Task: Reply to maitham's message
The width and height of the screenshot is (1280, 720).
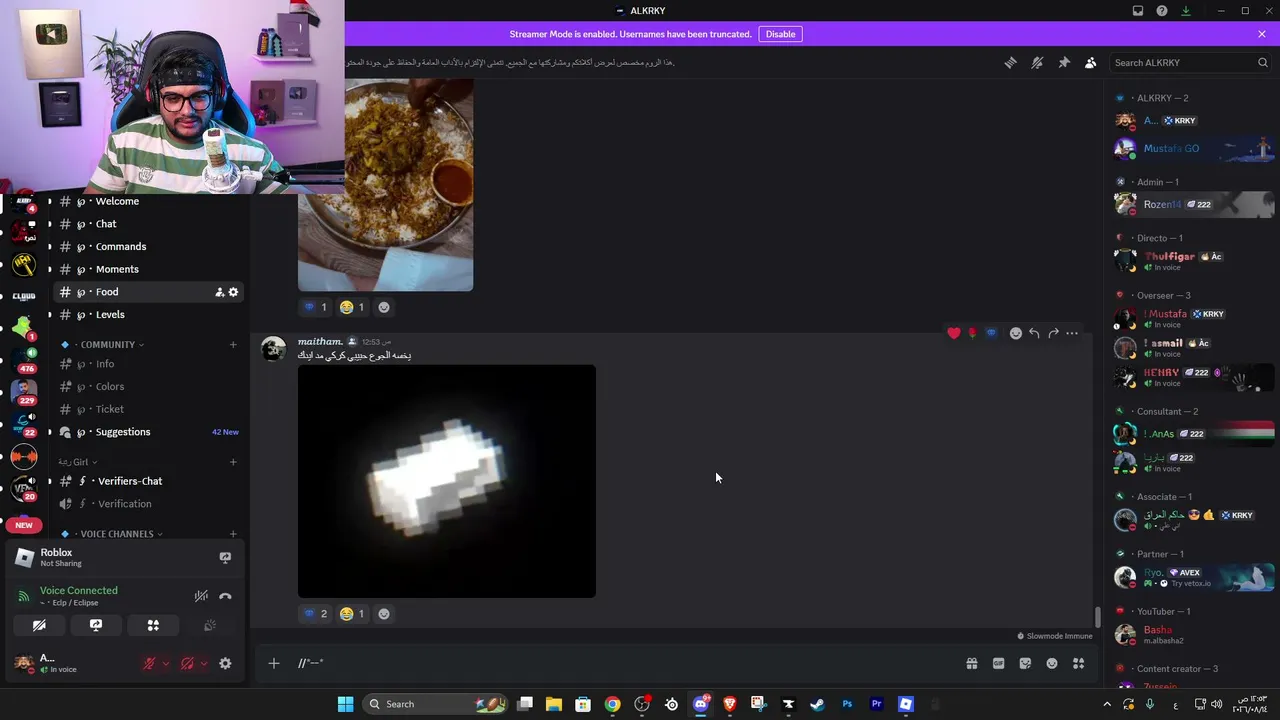Action: point(1034,333)
